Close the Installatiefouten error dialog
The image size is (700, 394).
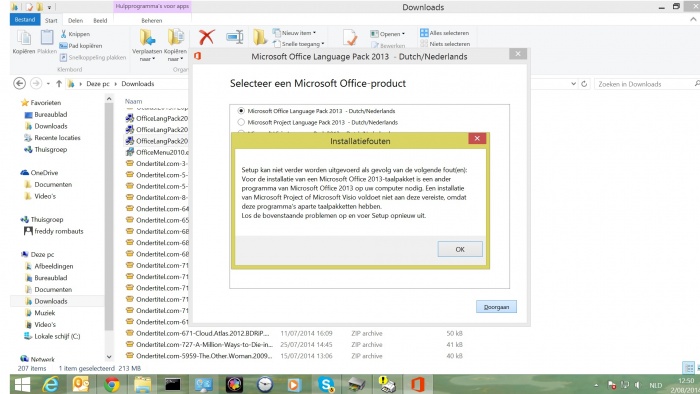[x=477, y=138]
